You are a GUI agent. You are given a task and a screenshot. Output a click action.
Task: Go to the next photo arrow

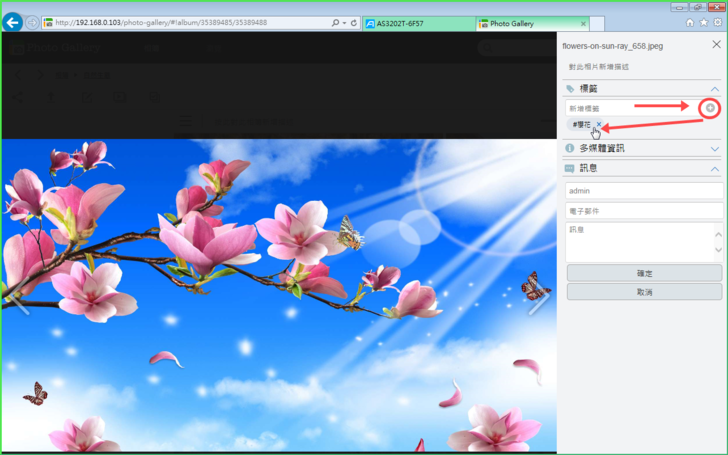(538, 301)
